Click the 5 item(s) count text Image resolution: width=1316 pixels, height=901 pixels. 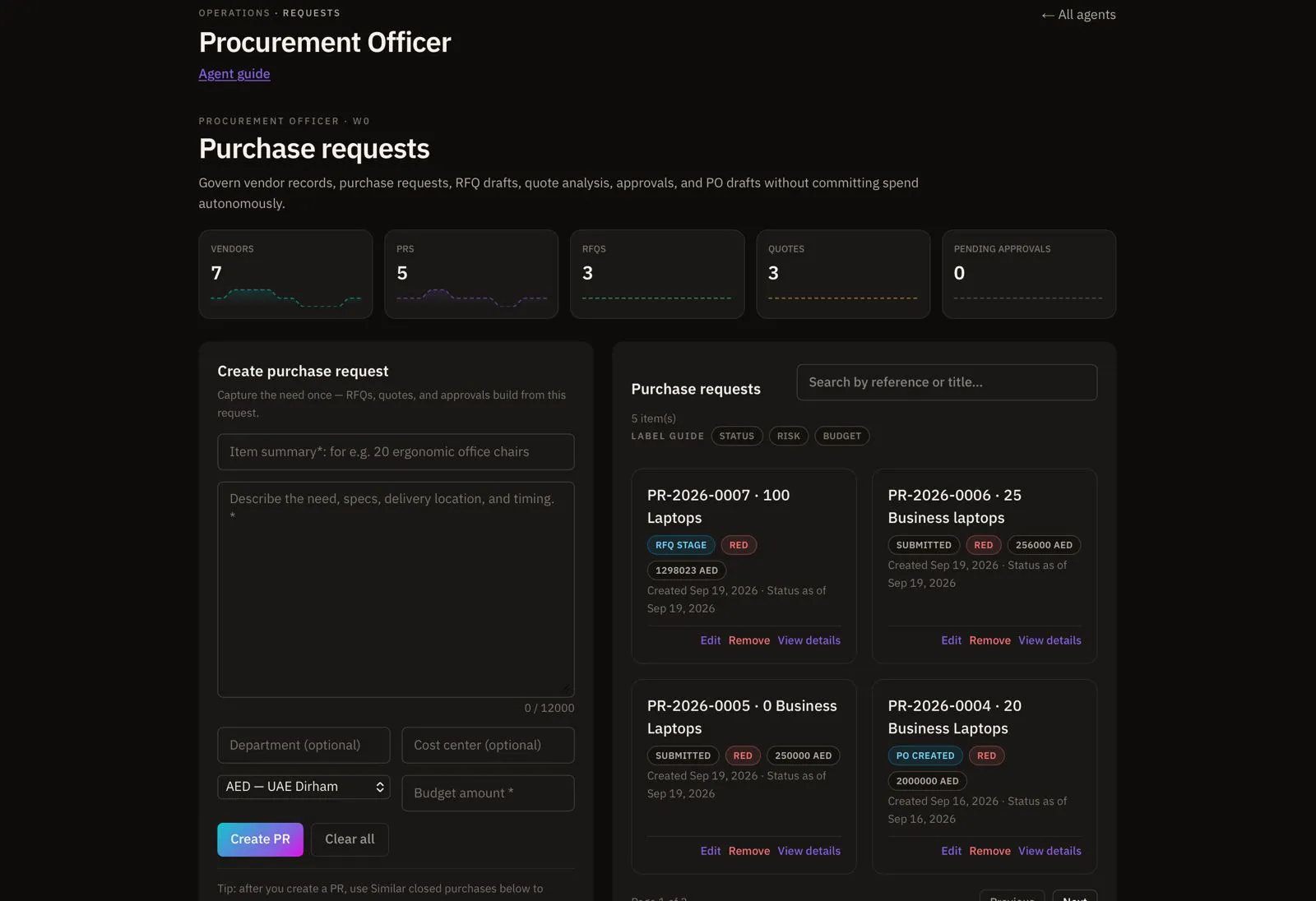point(653,418)
